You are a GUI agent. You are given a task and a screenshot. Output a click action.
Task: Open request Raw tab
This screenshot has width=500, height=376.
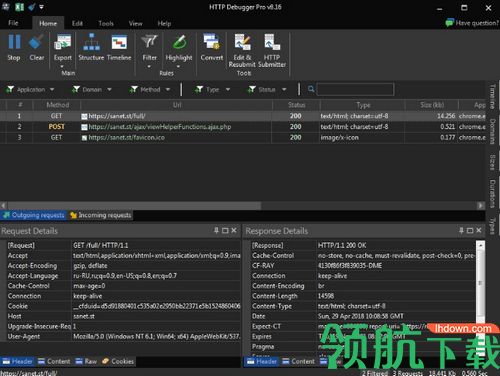(x=86, y=361)
